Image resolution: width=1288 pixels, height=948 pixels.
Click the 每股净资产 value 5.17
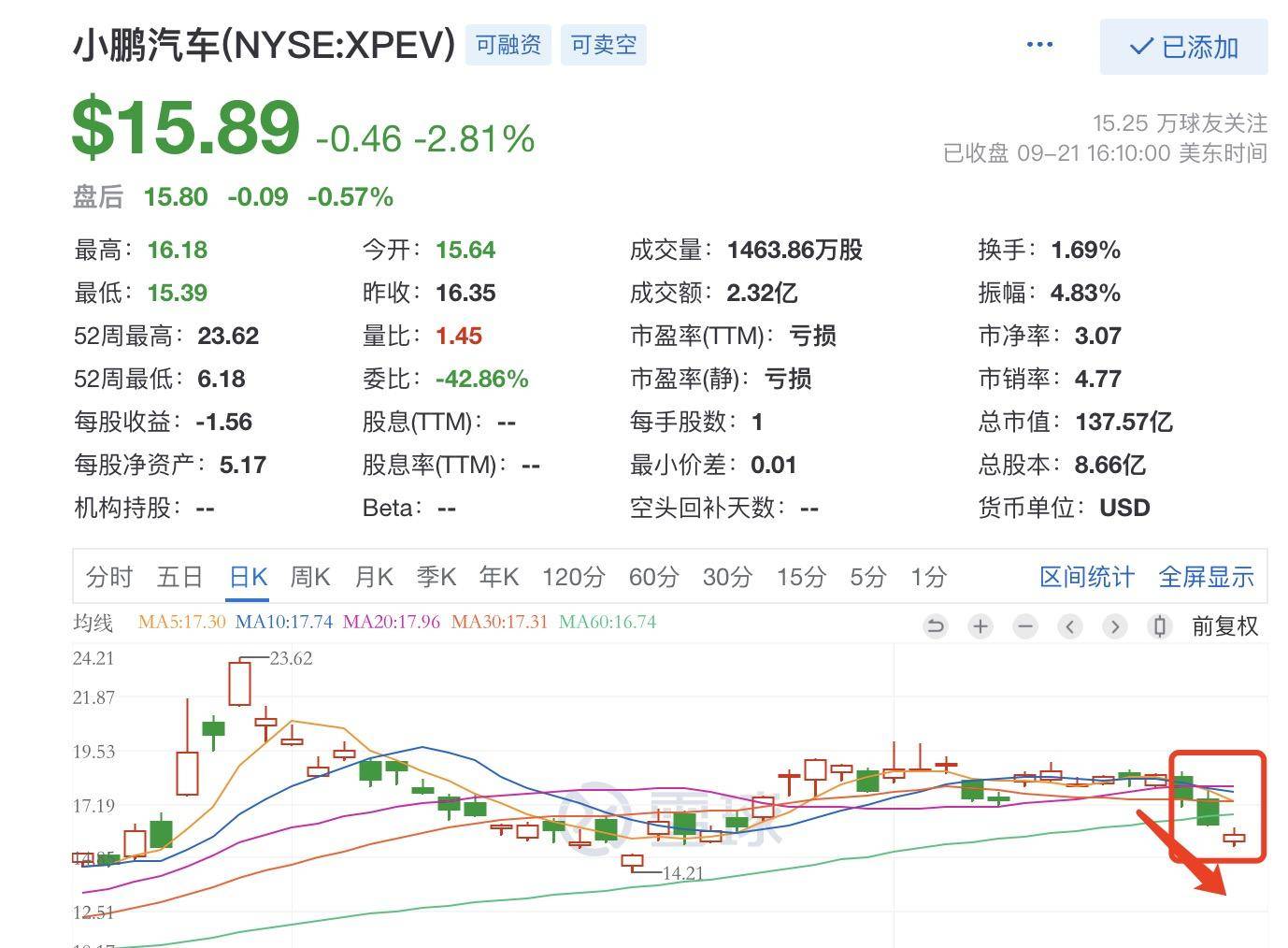[243, 465]
